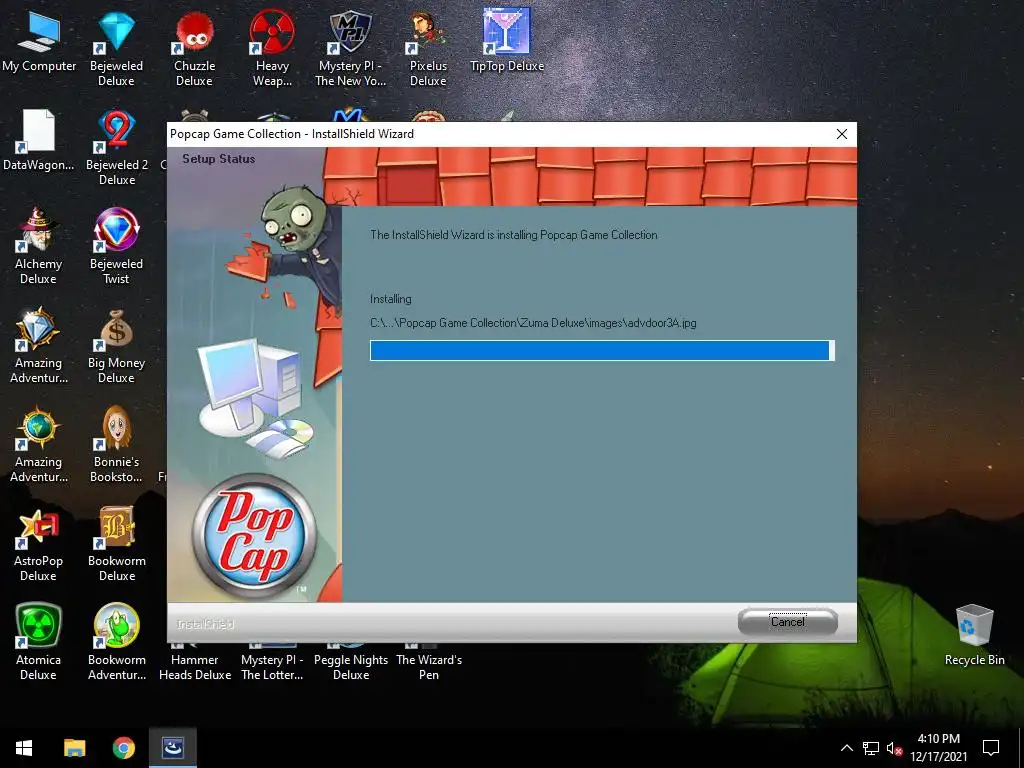Select the AstroPop Deluxe desktop shortcut
Image resolution: width=1024 pixels, height=768 pixels.
click(x=38, y=545)
